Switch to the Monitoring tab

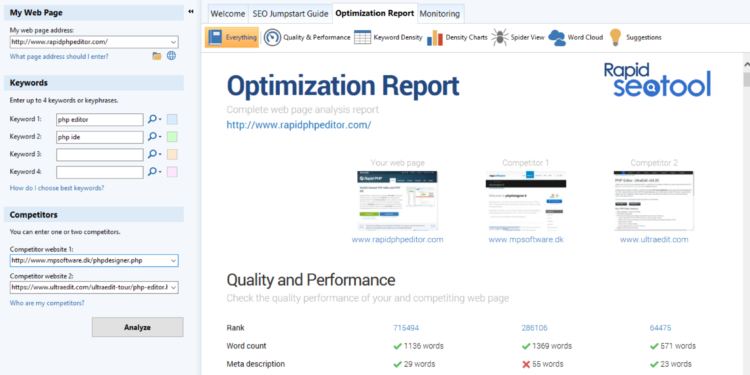tap(440, 14)
